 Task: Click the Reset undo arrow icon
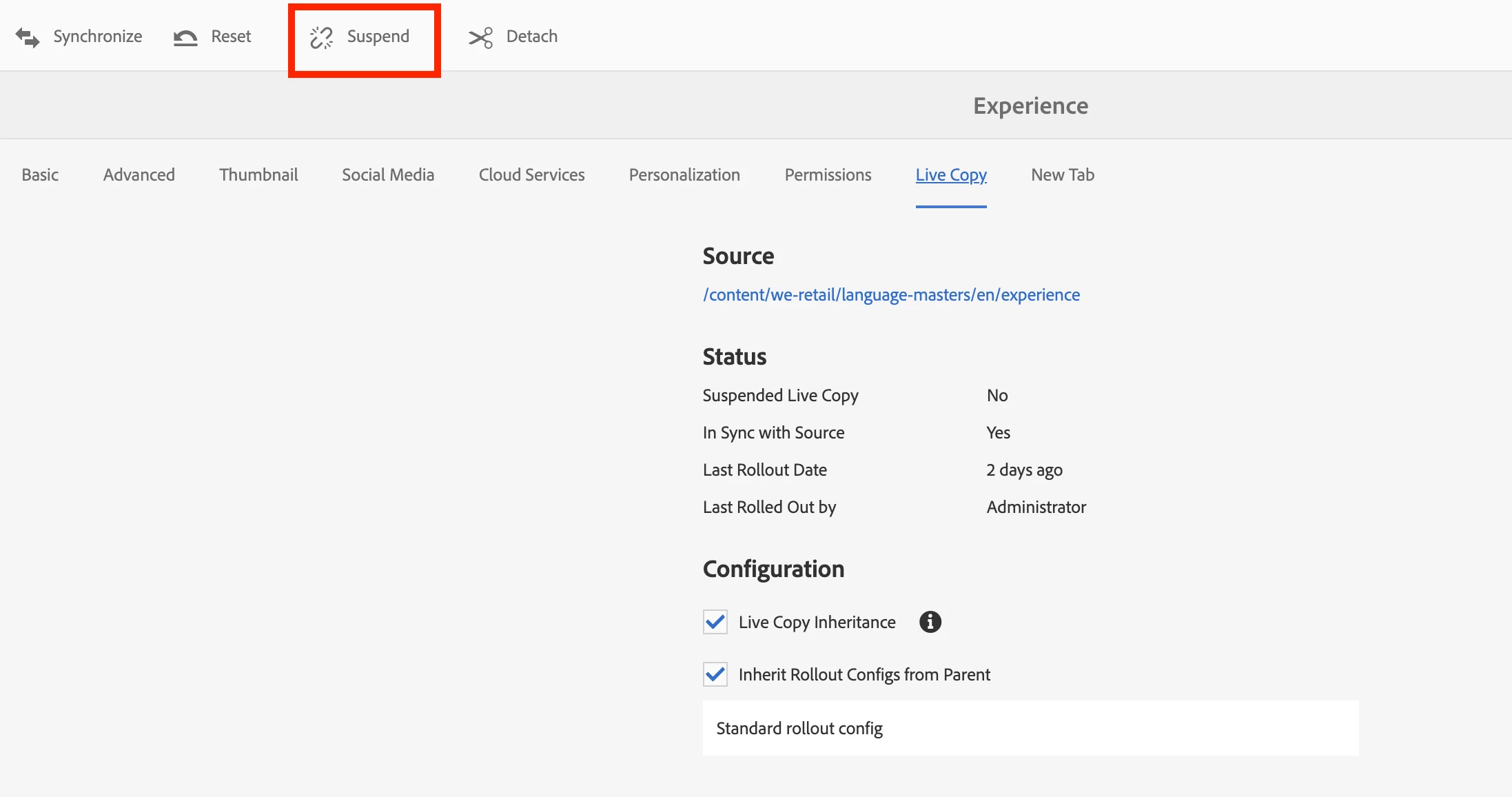tap(185, 37)
